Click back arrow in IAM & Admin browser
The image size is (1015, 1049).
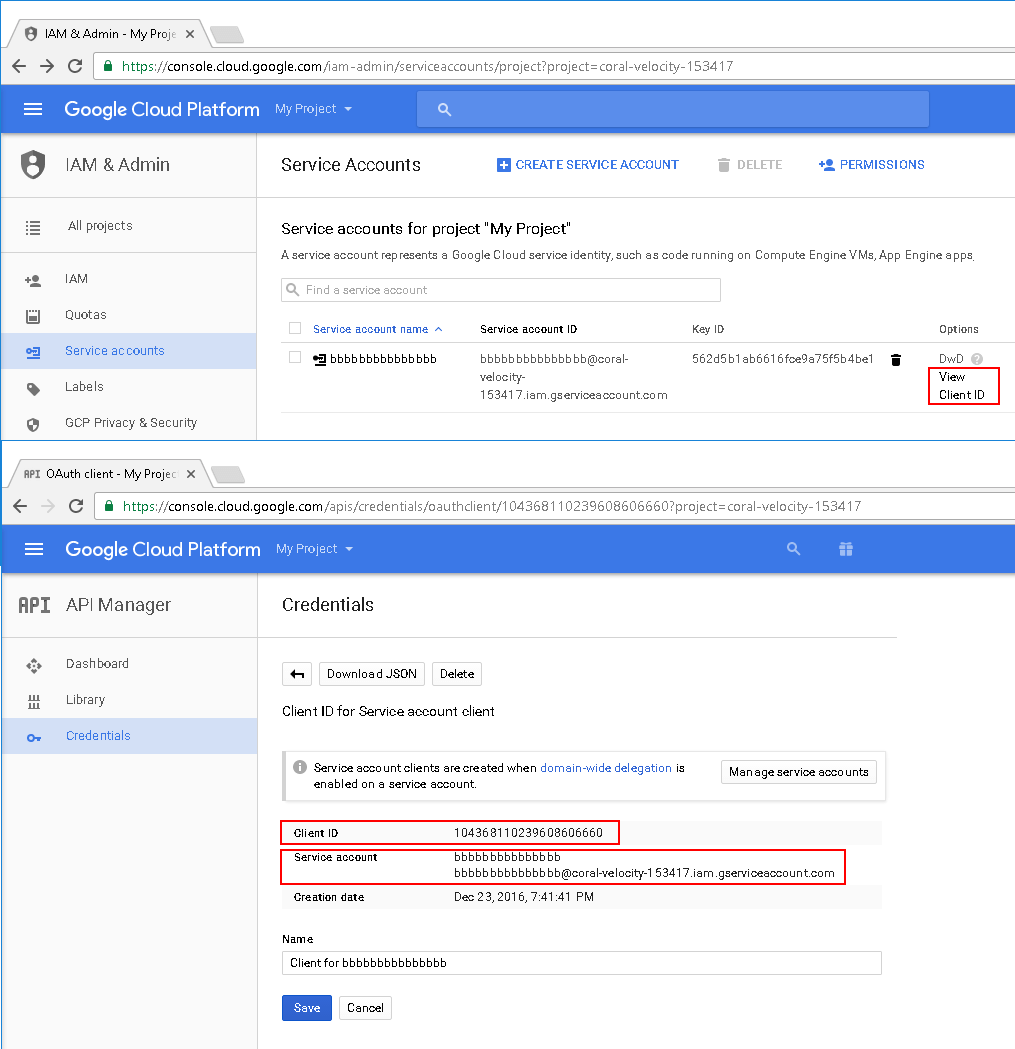[19, 66]
